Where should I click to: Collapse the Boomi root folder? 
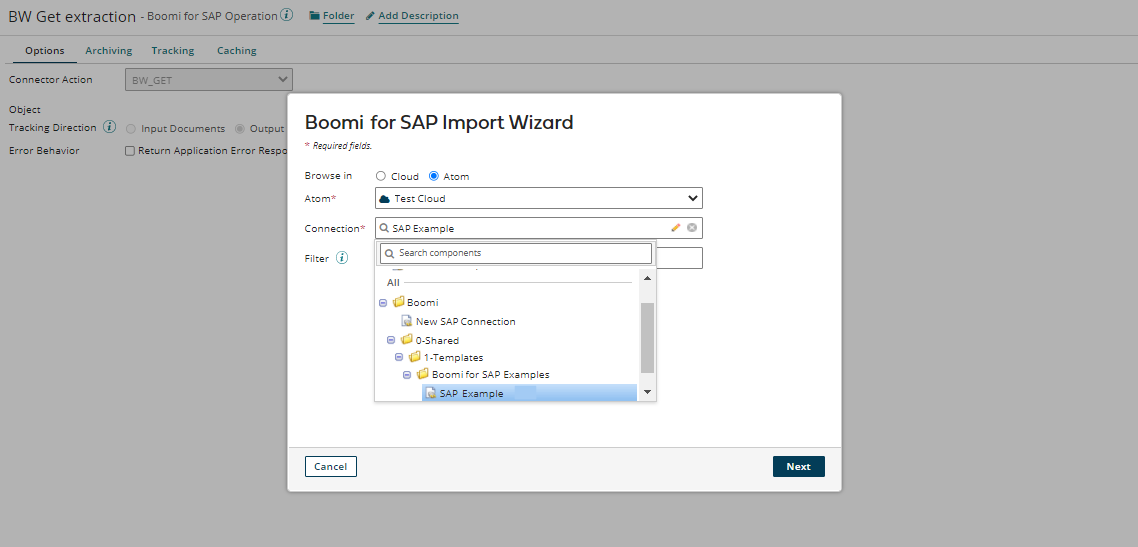coord(383,302)
